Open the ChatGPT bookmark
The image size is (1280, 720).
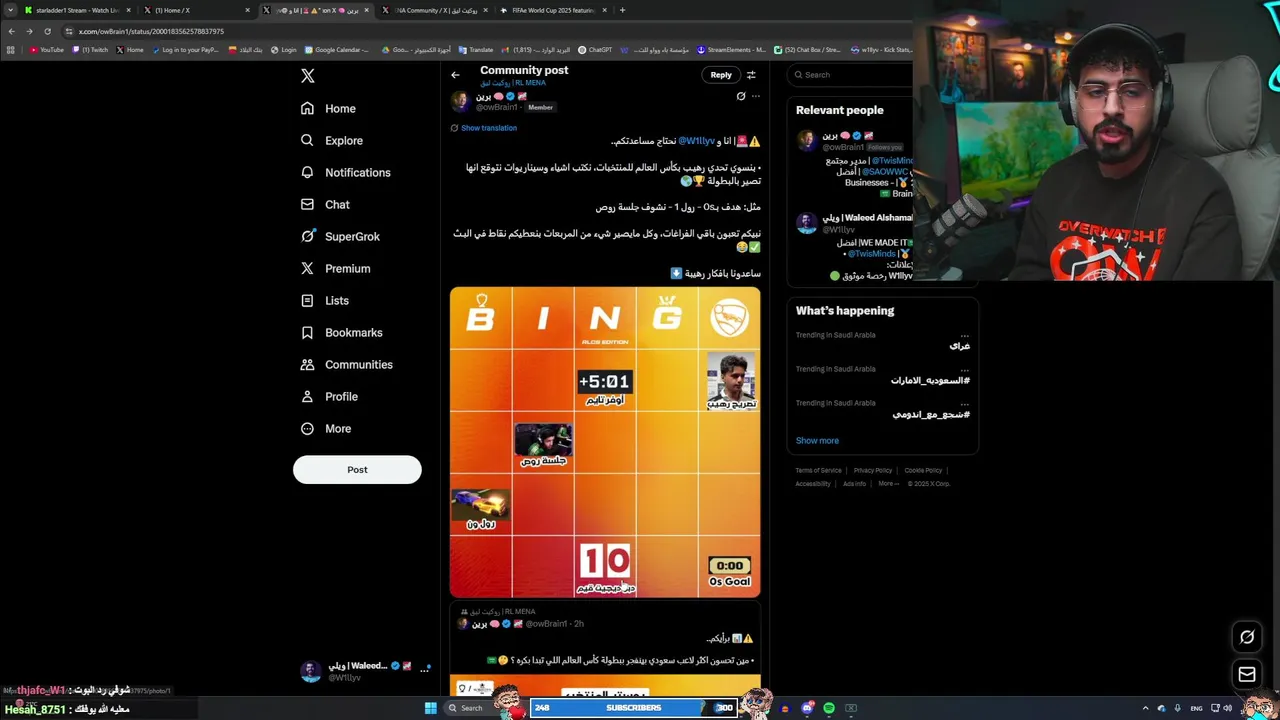[x=595, y=49]
